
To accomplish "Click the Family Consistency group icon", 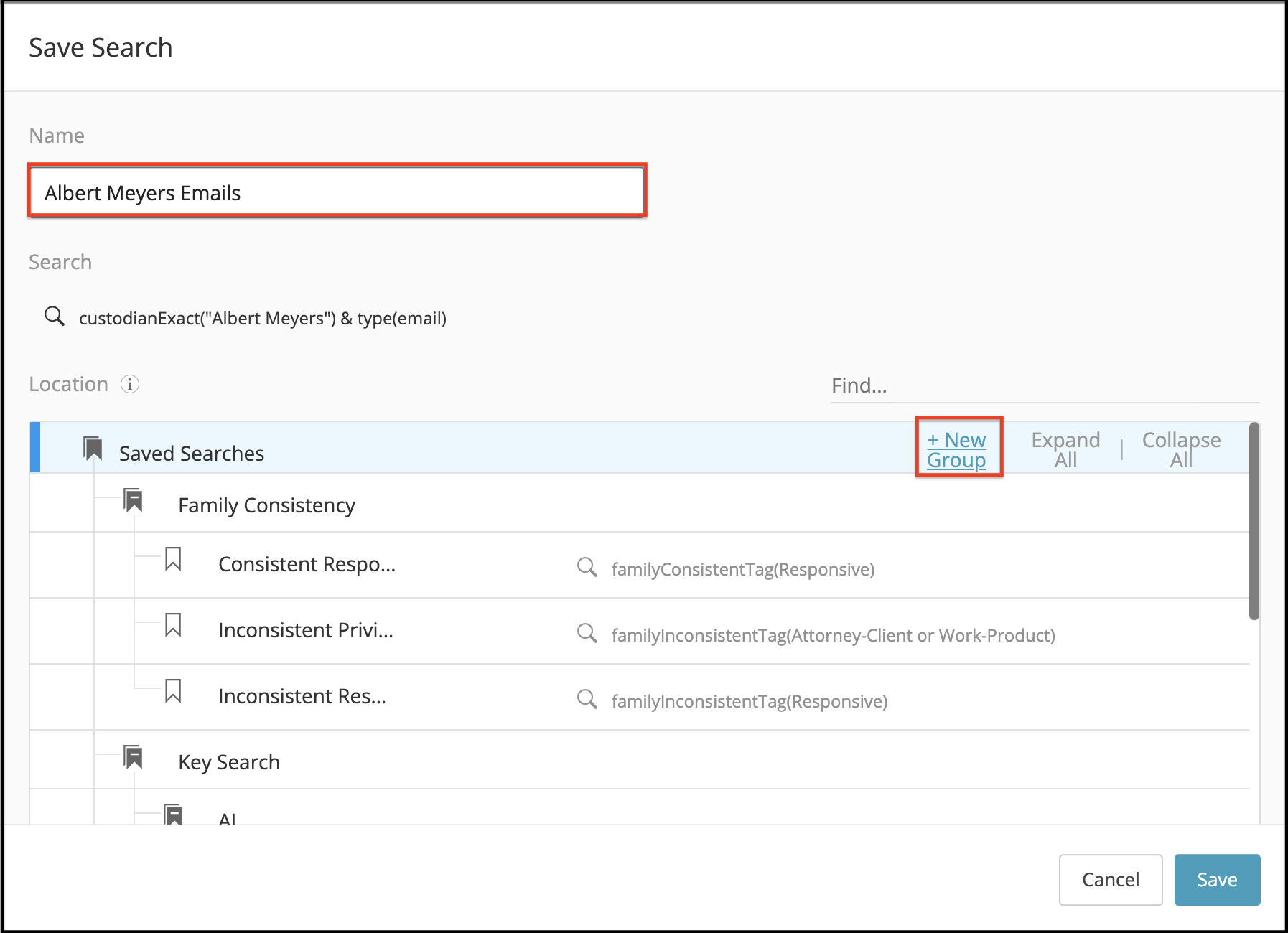I will tap(134, 500).
